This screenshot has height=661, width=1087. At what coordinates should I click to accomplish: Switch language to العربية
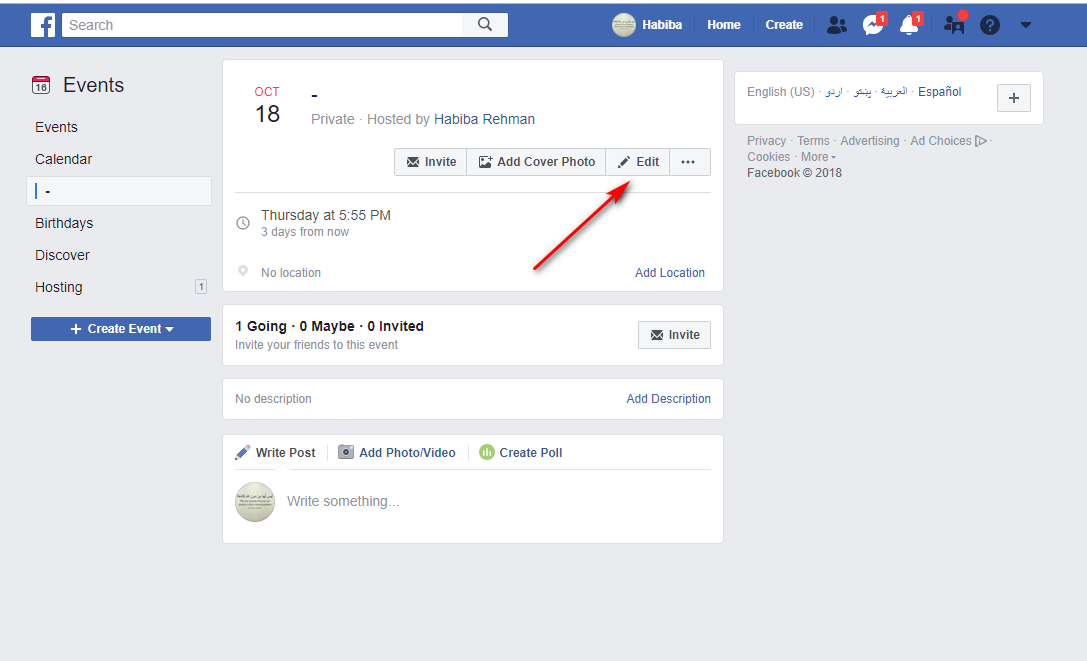pyautogui.click(x=894, y=92)
